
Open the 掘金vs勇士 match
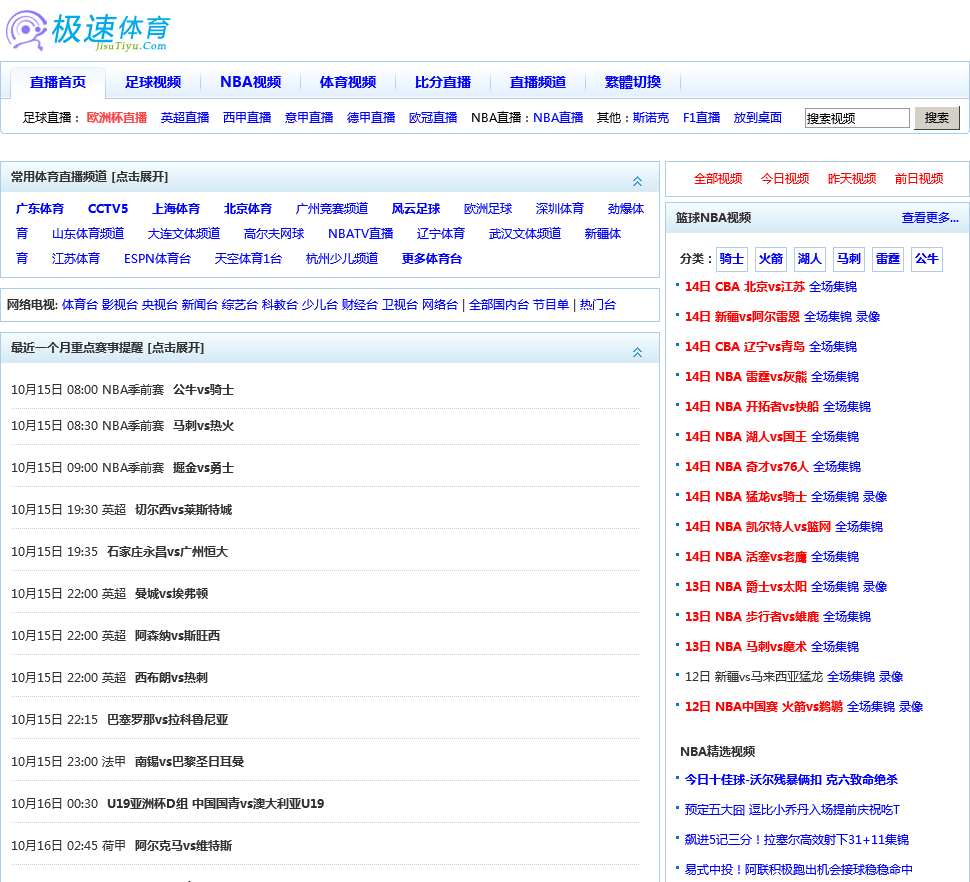(x=203, y=468)
